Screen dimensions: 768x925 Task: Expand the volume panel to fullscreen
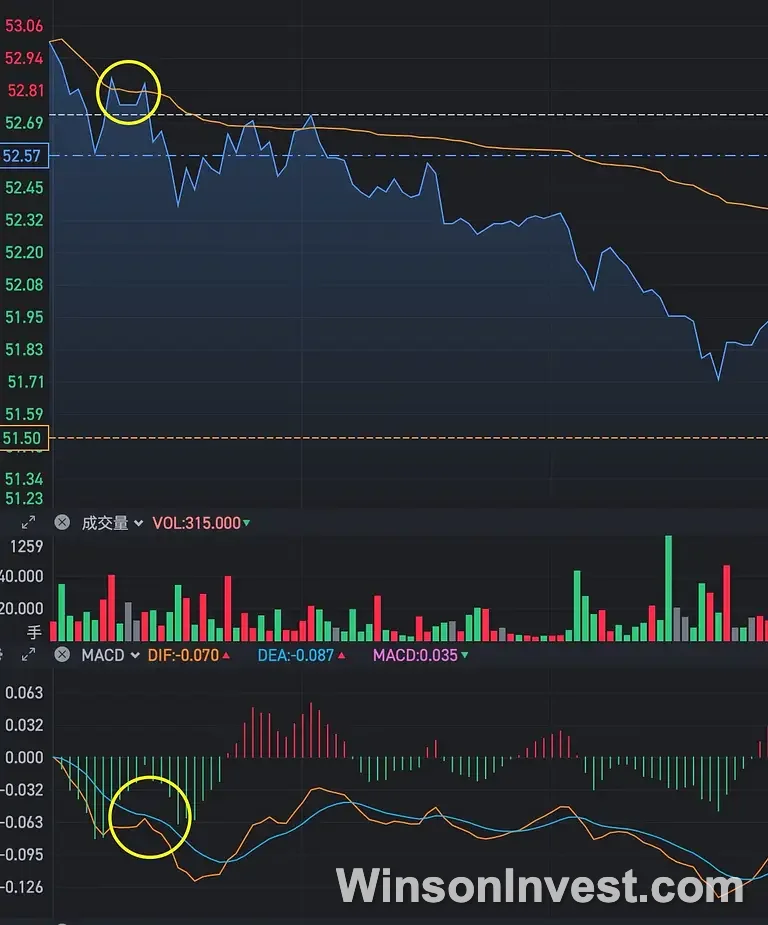tap(28, 522)
